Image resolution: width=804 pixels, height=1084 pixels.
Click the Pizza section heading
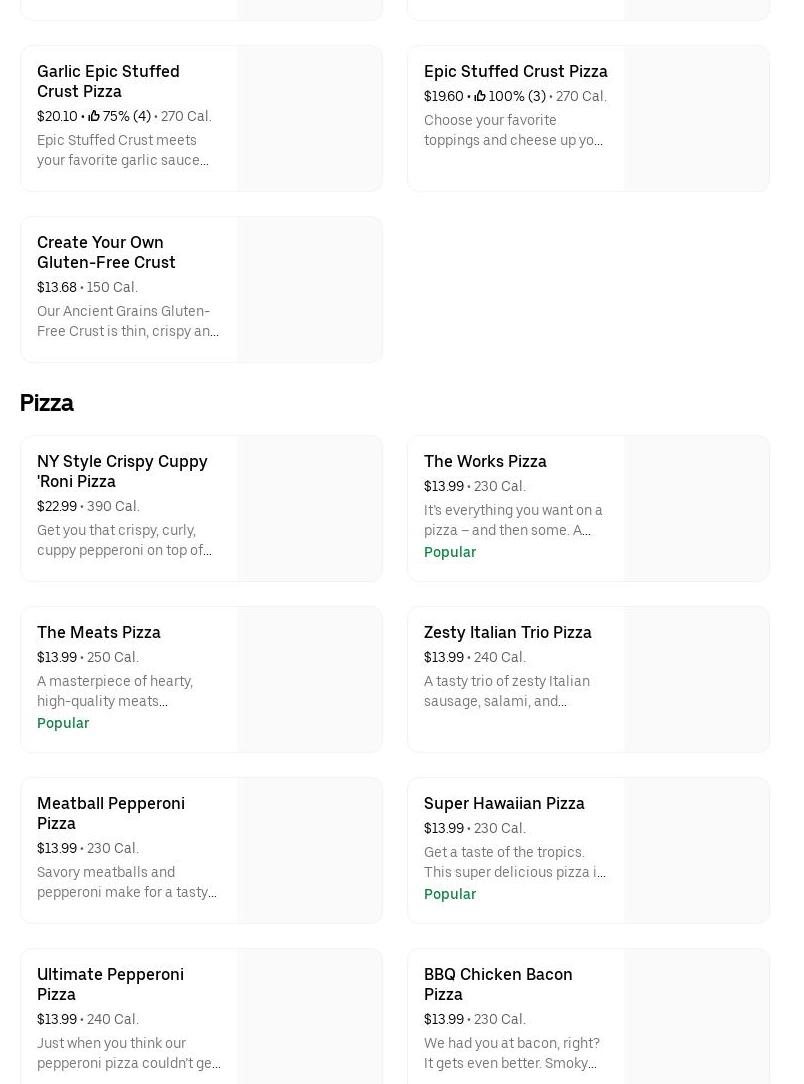tap(47, 403)
